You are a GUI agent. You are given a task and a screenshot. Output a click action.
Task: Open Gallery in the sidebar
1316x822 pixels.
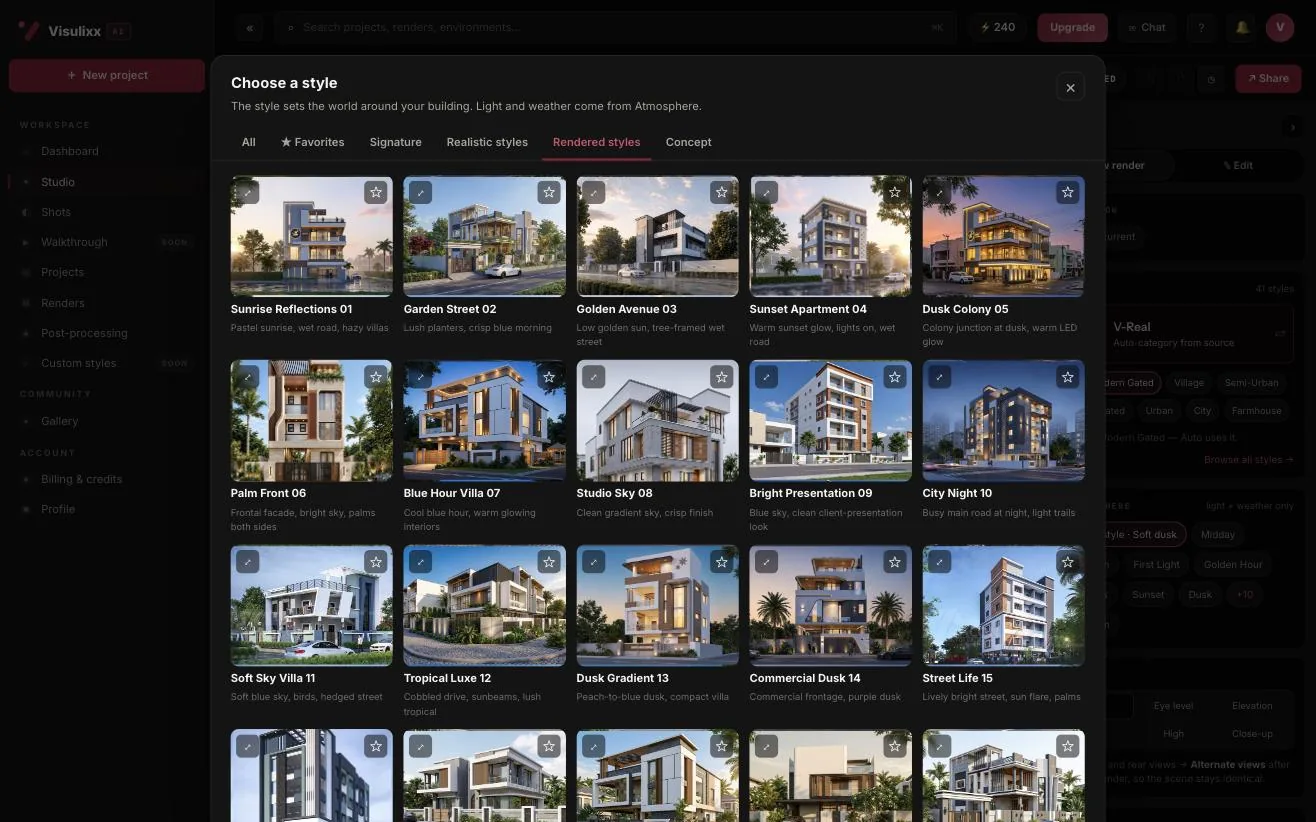coord(107,421)
